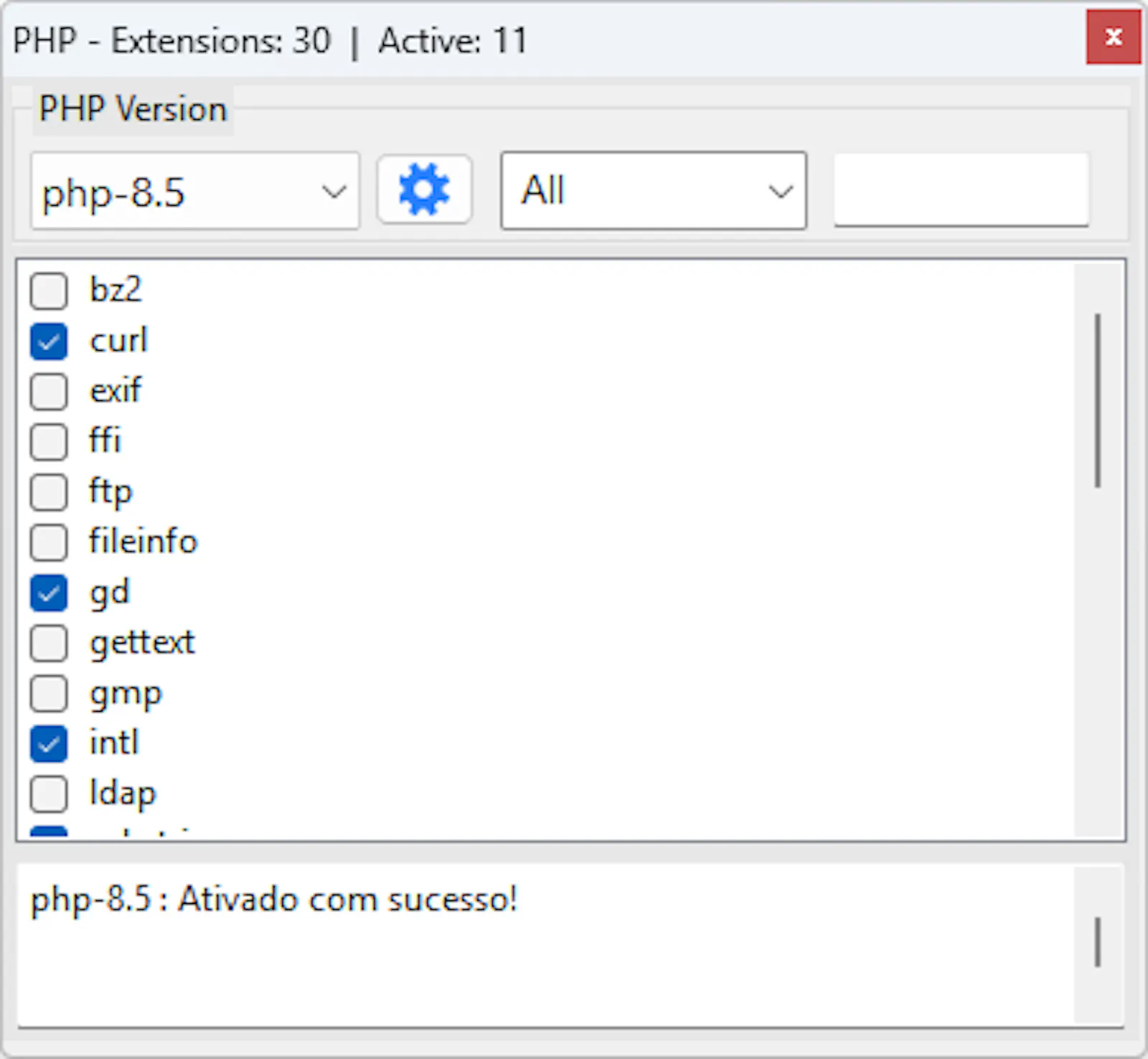Select the bz2 label text

coord(116,290)
